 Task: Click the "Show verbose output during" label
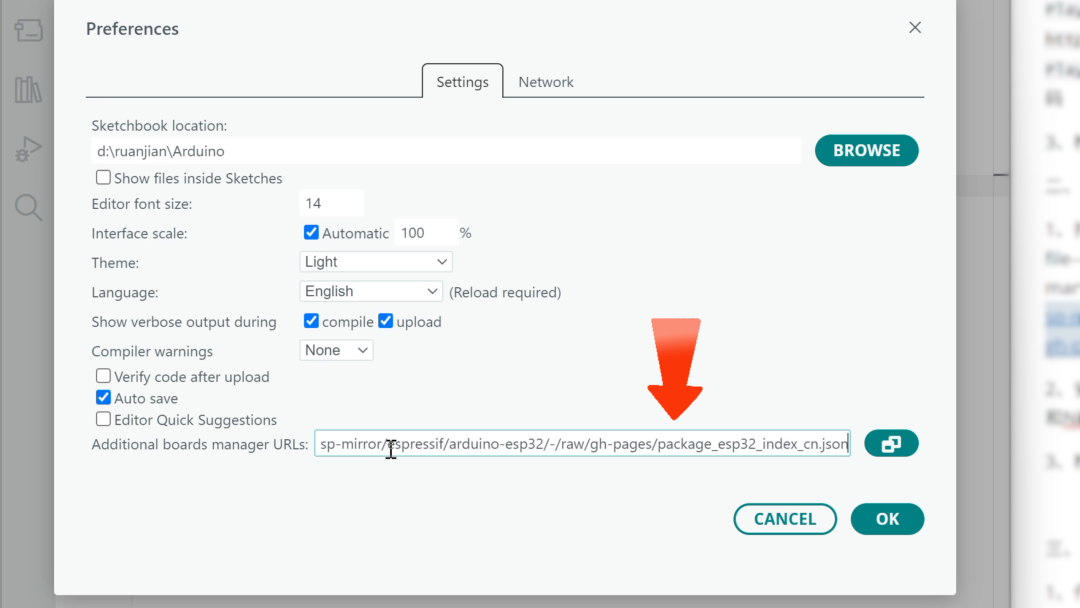point(184,322)
